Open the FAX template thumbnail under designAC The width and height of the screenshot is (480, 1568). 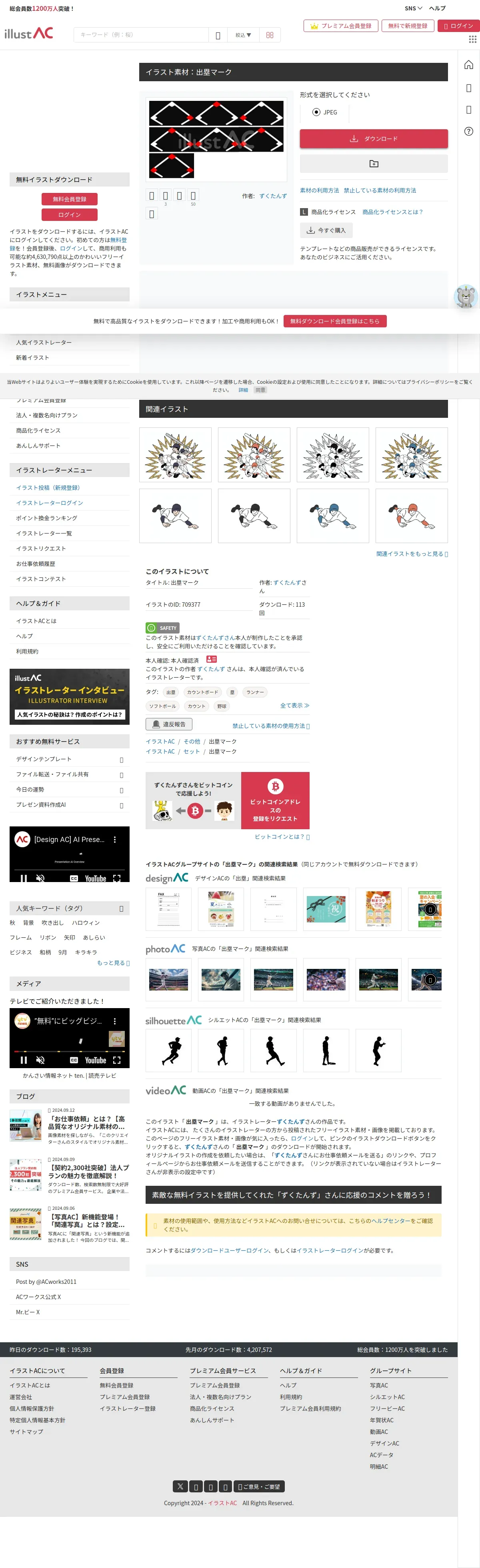click(x=168, y=909)
